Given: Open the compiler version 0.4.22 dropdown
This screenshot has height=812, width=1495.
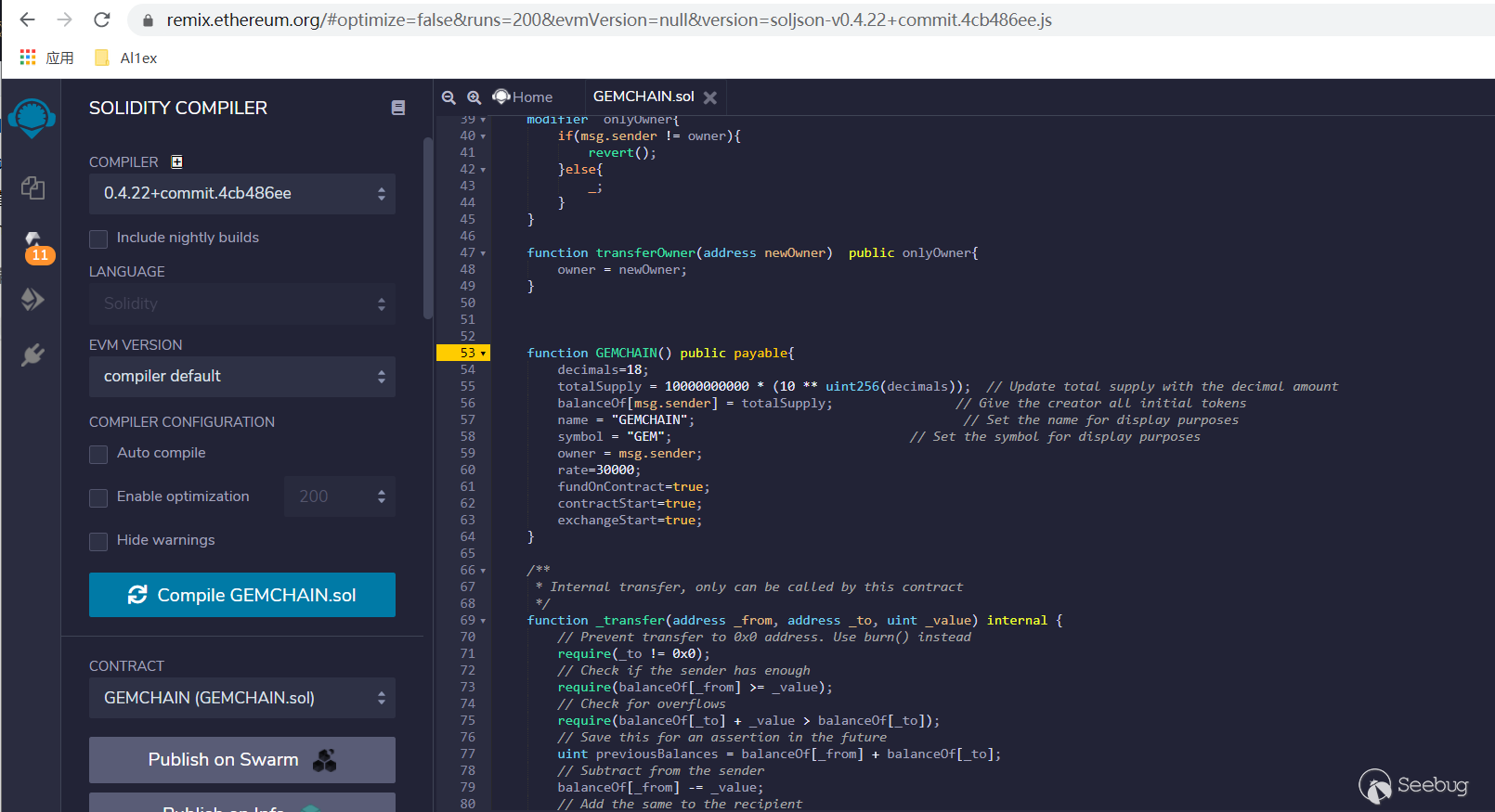Looking at the screenshot, I should [242, 194].
